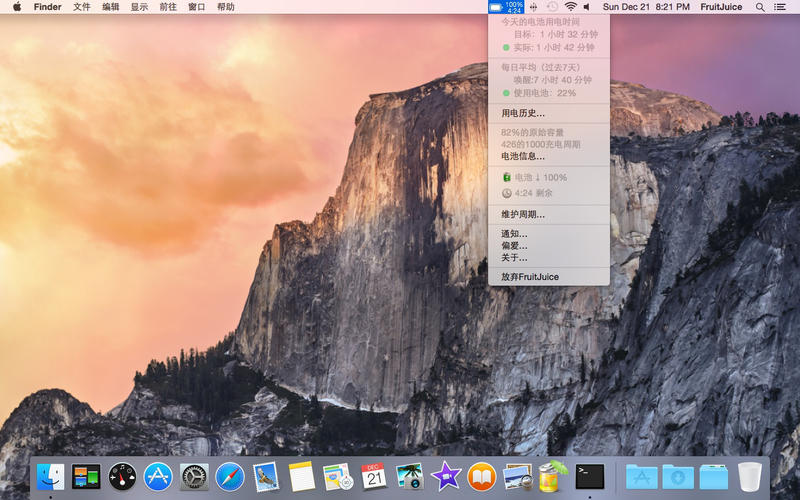Open the yellow Notes app

pyautogui.click(x=302, y=477)
